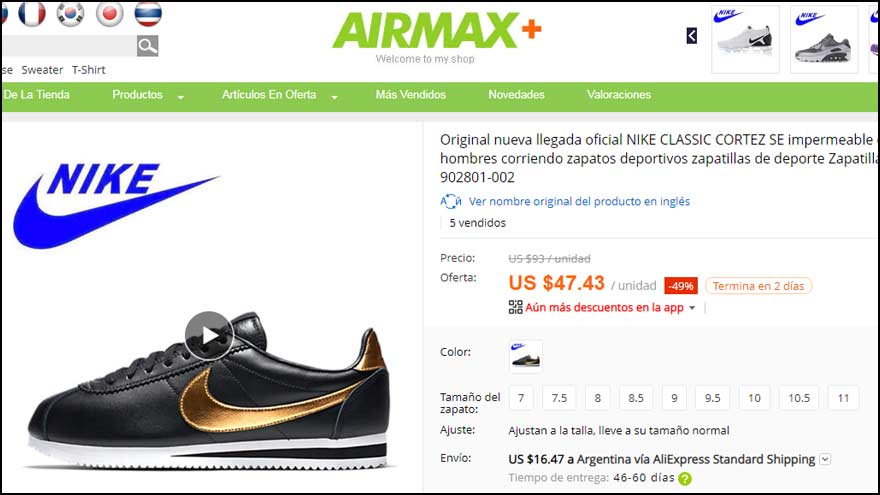Select the black and gold color swatch
The width and height of the screenshot is (880, 495).
525,356
